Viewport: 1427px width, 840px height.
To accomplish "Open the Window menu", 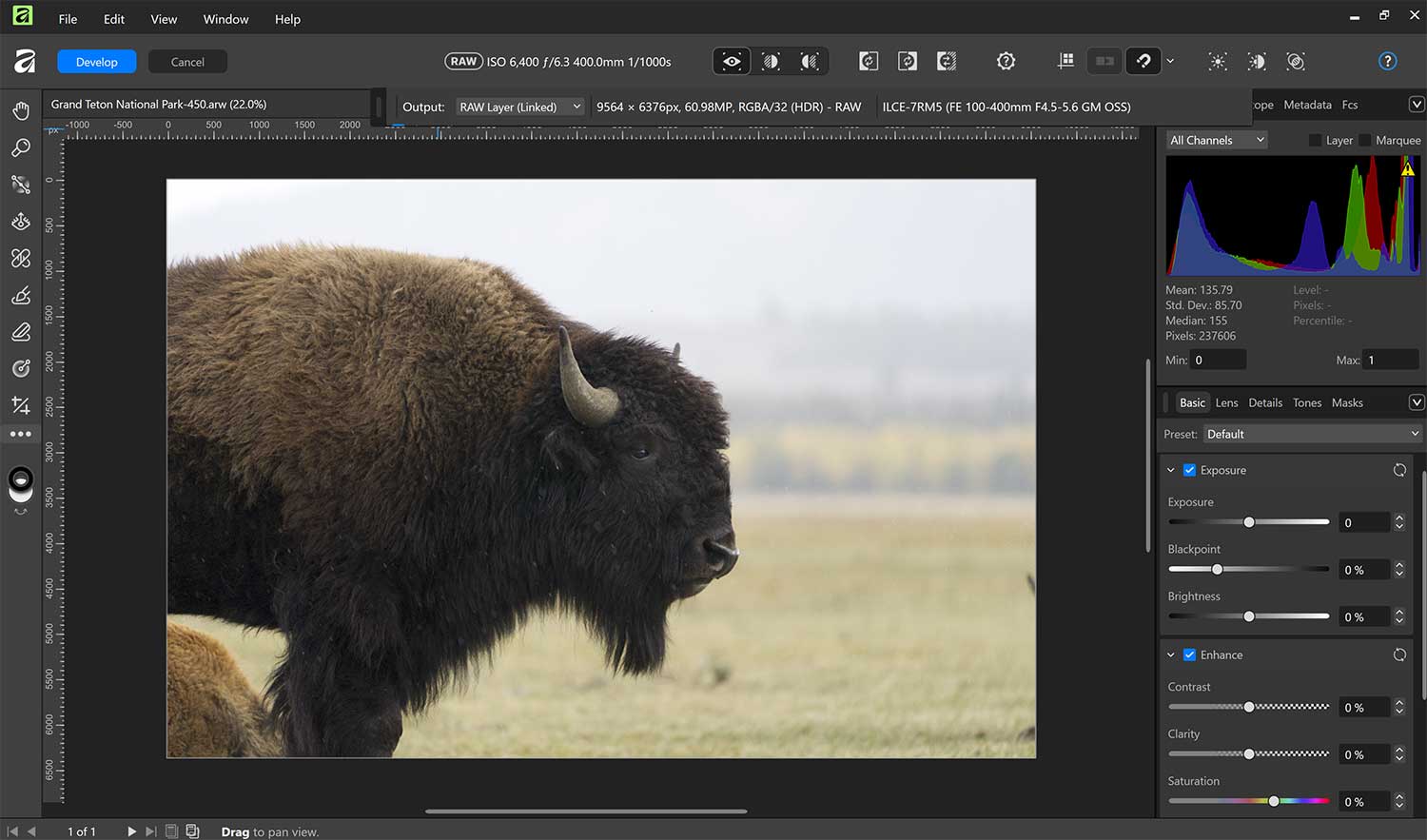I will click(225, 19).
